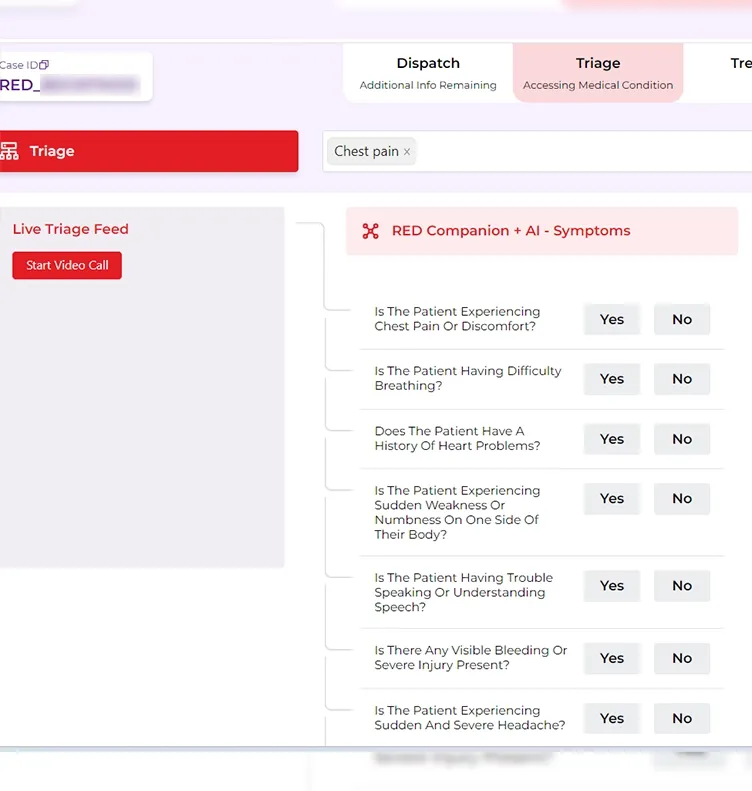Answer No to chest pain or discomfort
This screenshot has width=752, height=791.
pyautogui.click(x=682, y=319)
